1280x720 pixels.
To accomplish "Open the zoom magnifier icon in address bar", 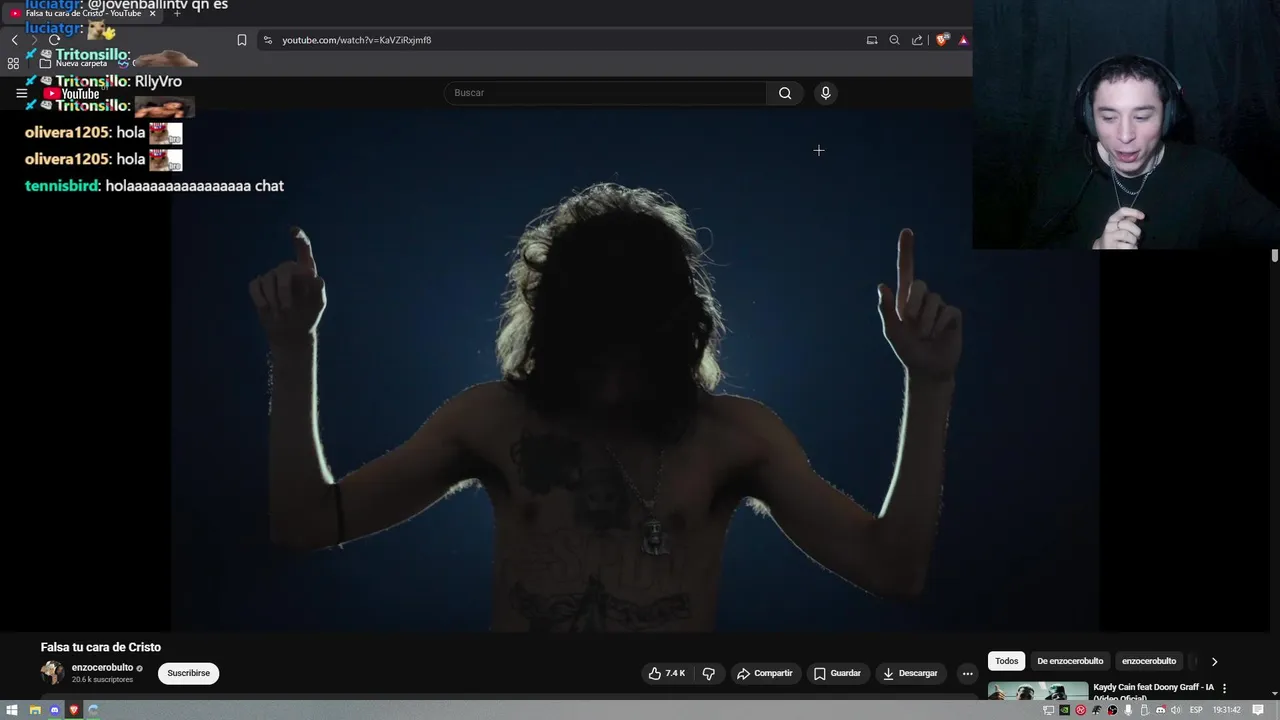I will coord(894,40).
